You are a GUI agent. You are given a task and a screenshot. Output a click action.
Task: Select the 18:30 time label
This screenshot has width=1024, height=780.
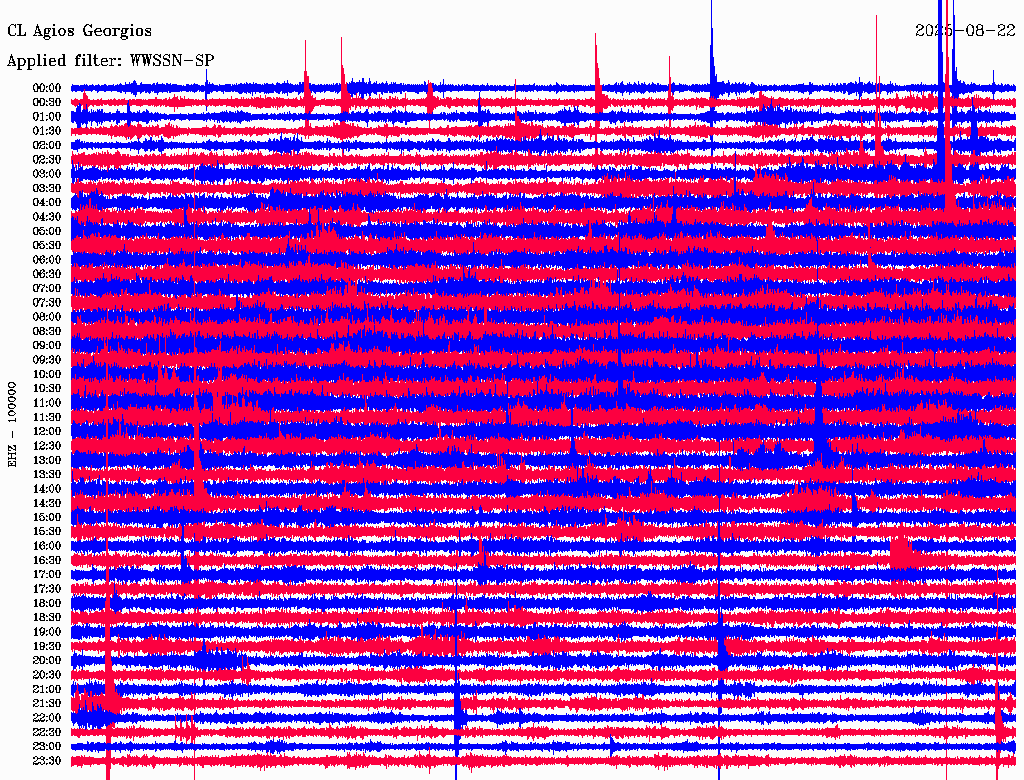coord(47,617)
